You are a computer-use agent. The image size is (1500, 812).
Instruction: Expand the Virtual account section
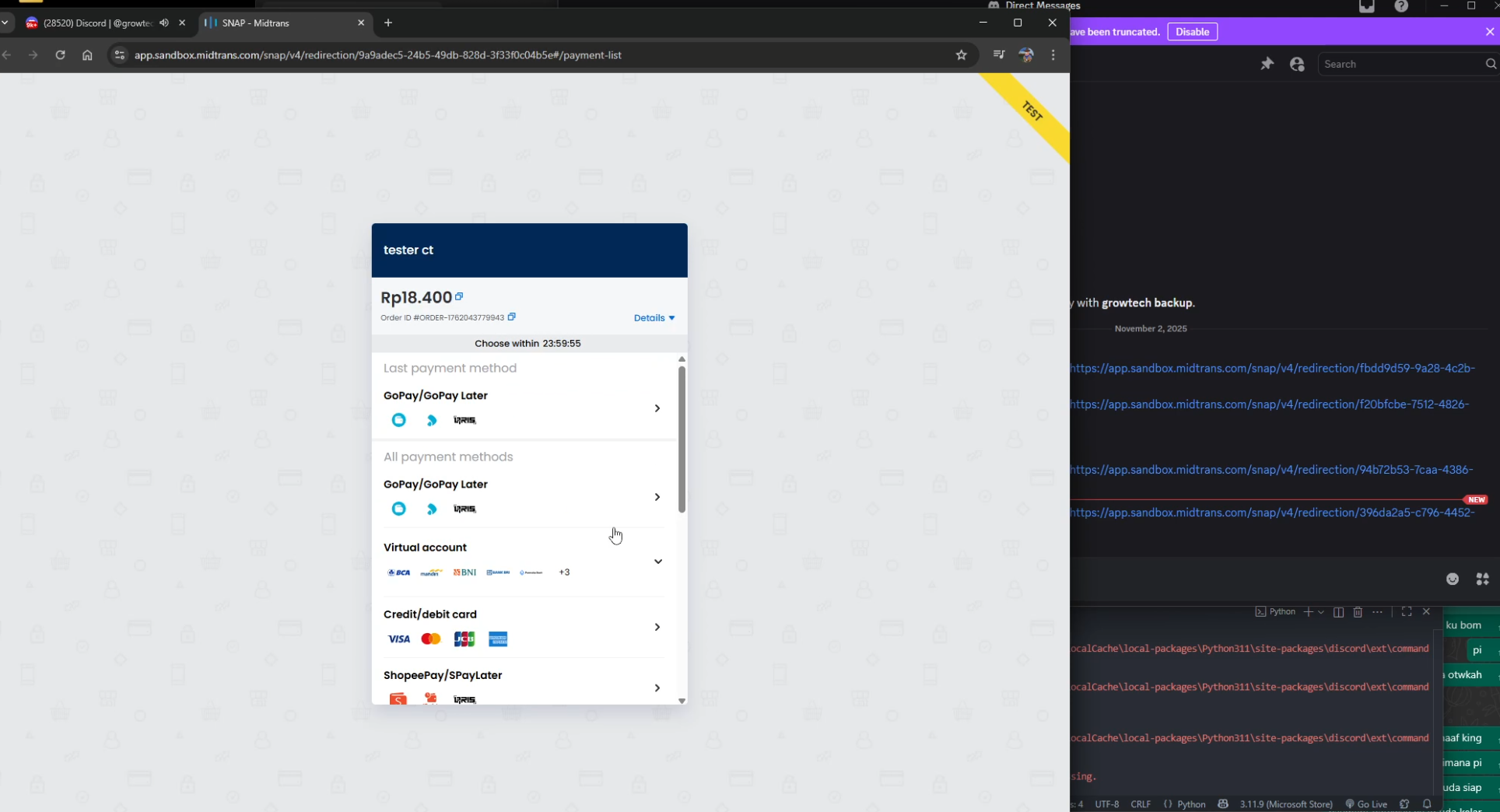click(x=524, y=561)
